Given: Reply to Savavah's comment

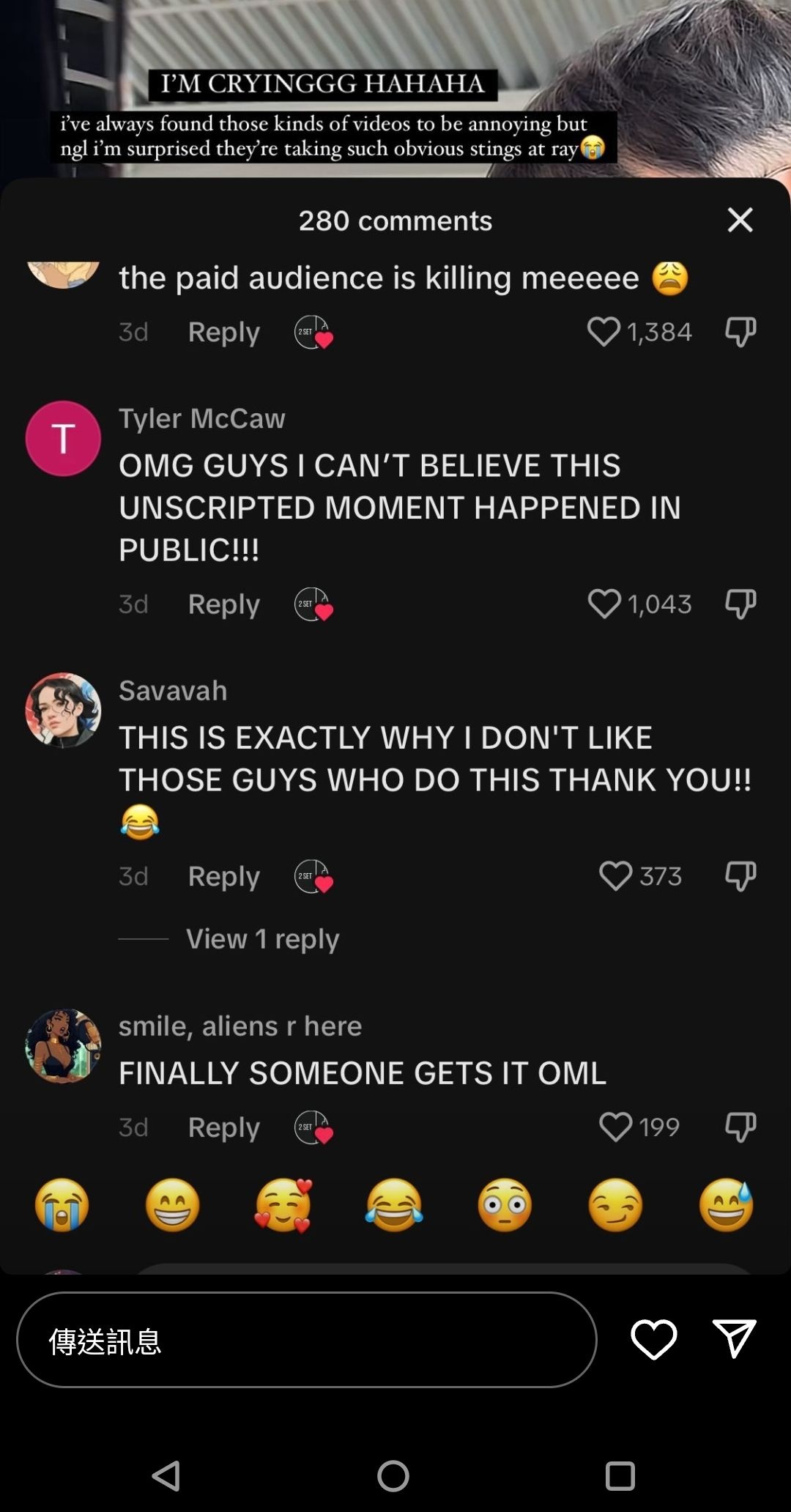Looking at the screenshot, I should coord(223,876).
